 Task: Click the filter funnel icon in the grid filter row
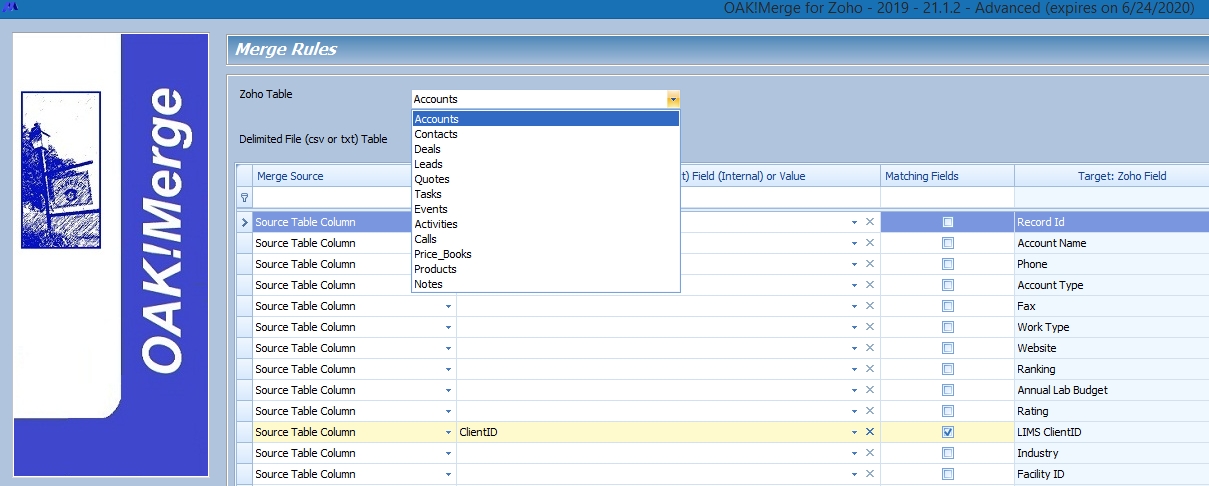[x=244, y=198]
